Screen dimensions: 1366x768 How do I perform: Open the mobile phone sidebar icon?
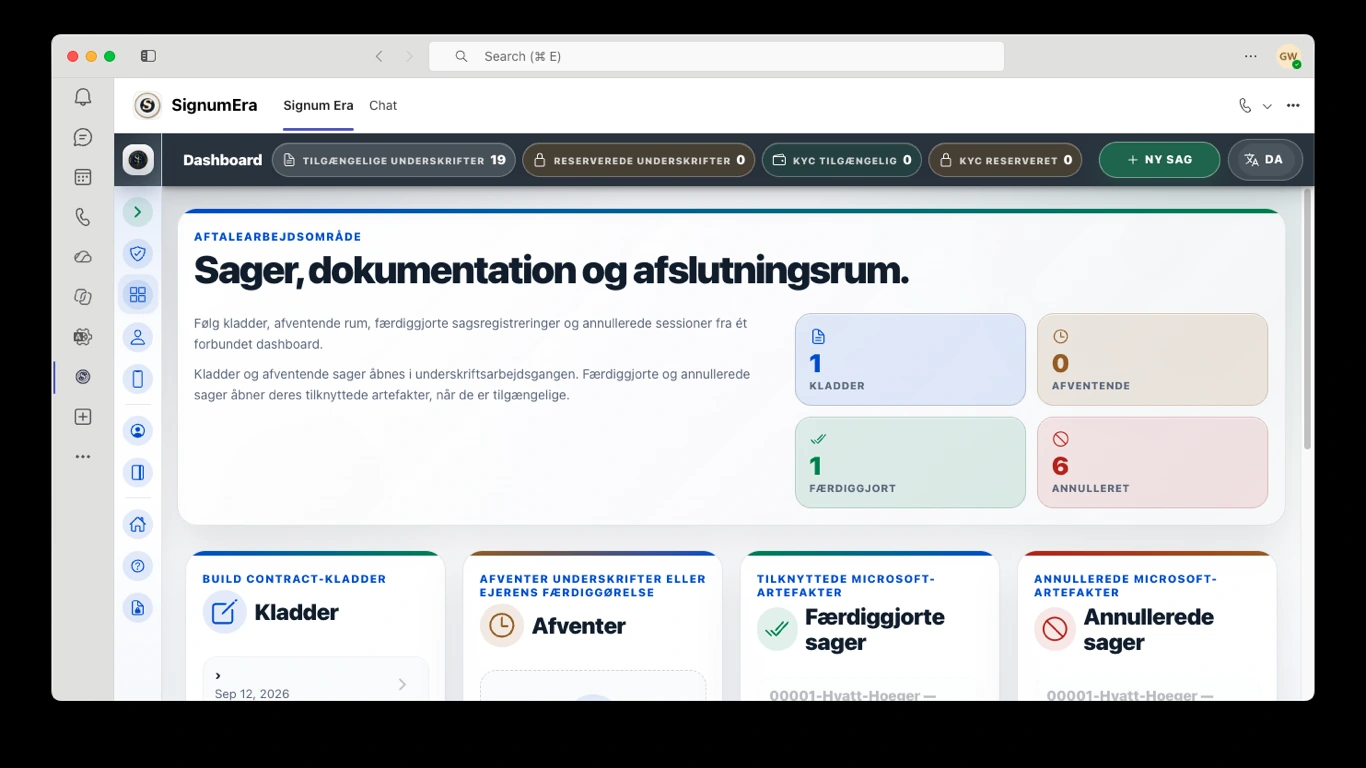[138, 379]
